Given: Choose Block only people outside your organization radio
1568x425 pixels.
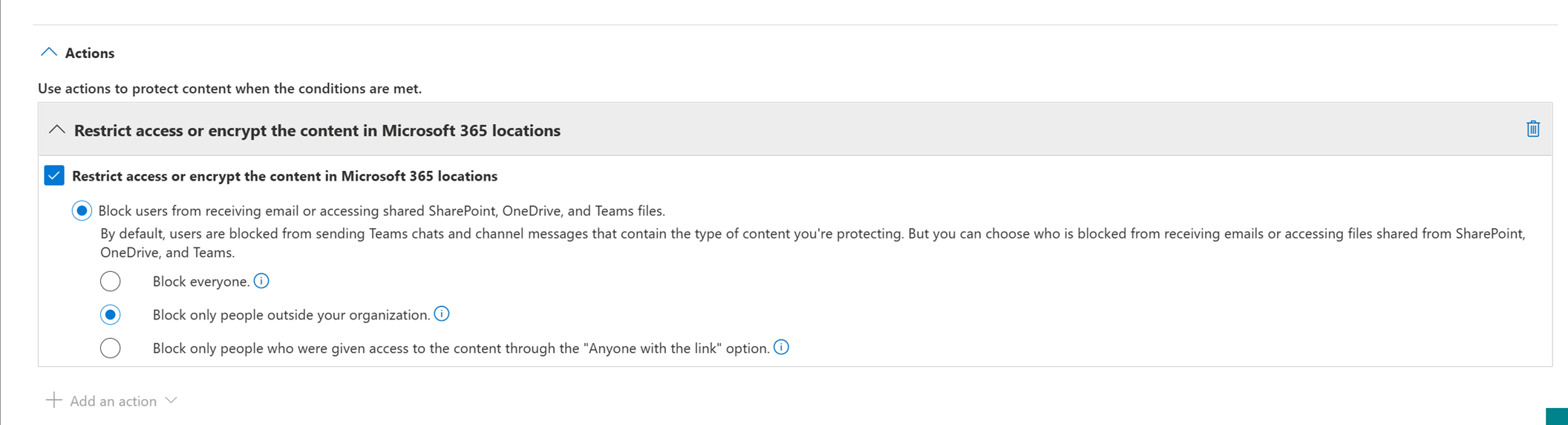Looking at the screenshot, I should click(111, 314).
